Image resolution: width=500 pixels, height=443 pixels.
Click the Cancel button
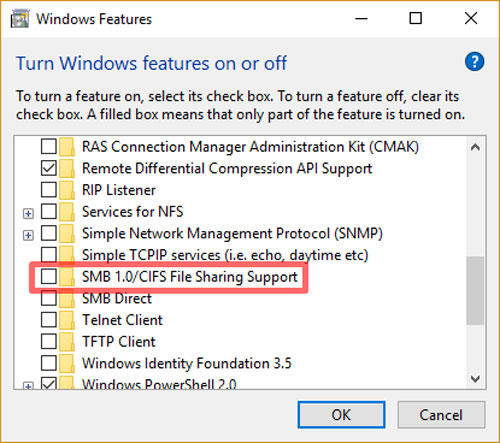[x=441, y=415]
